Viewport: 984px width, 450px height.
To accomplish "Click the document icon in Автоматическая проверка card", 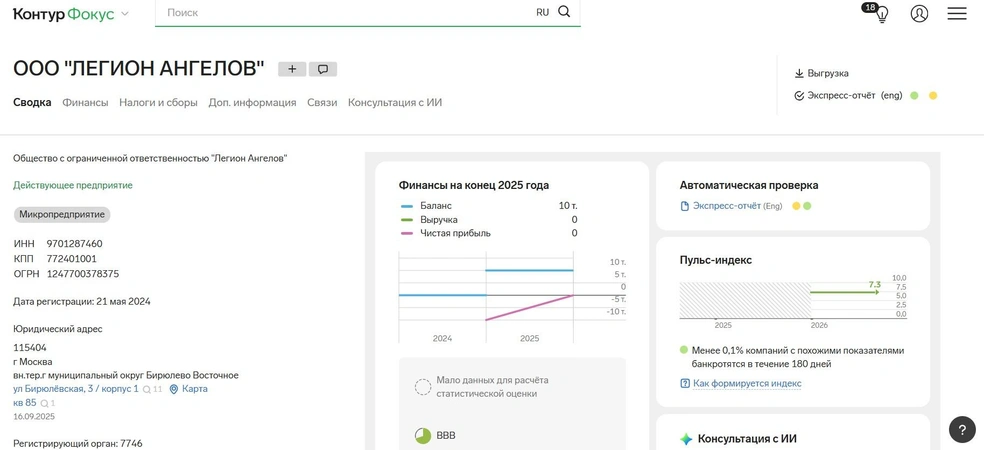I will 685,206.
